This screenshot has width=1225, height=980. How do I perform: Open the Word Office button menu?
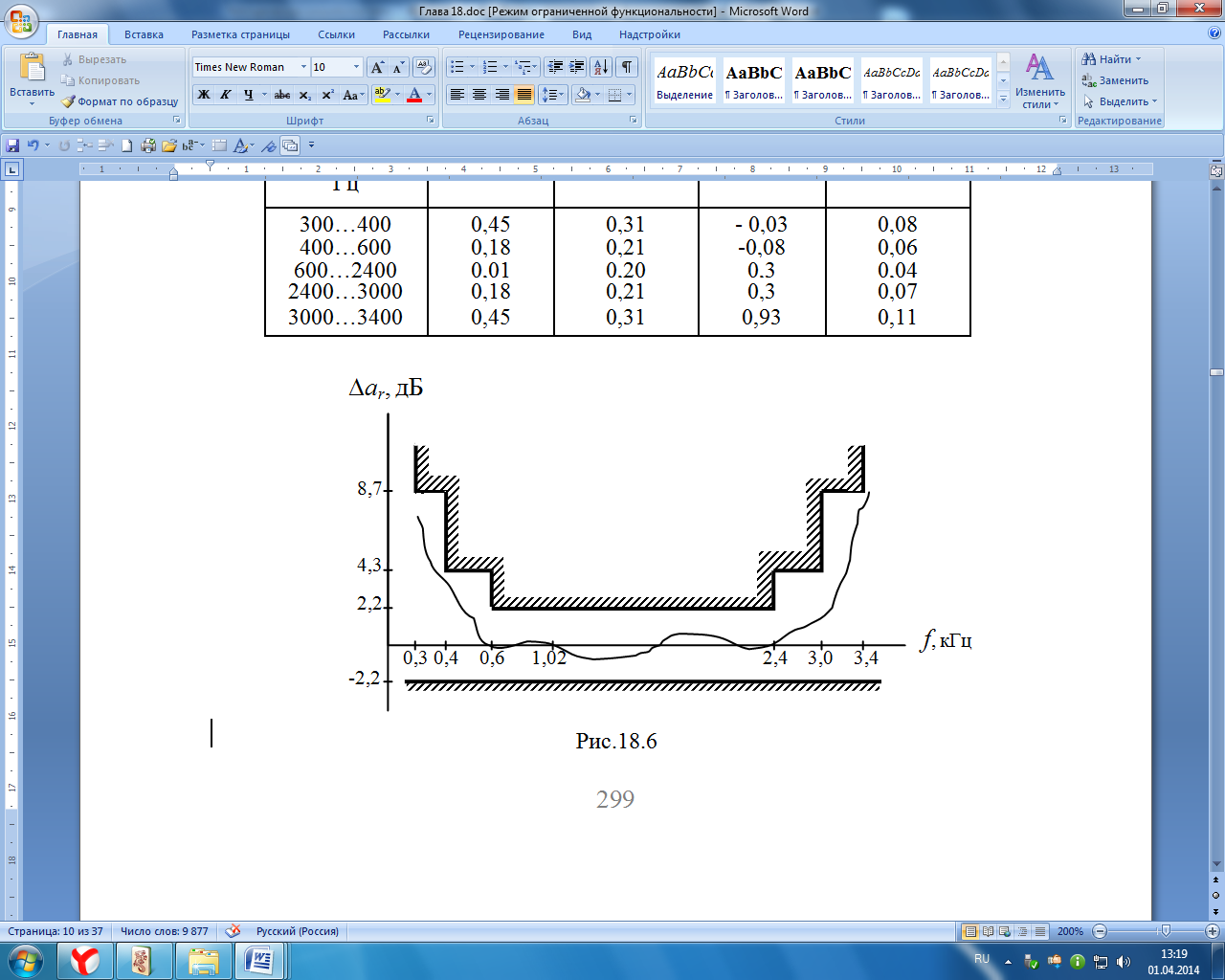[x=21, y=21]
